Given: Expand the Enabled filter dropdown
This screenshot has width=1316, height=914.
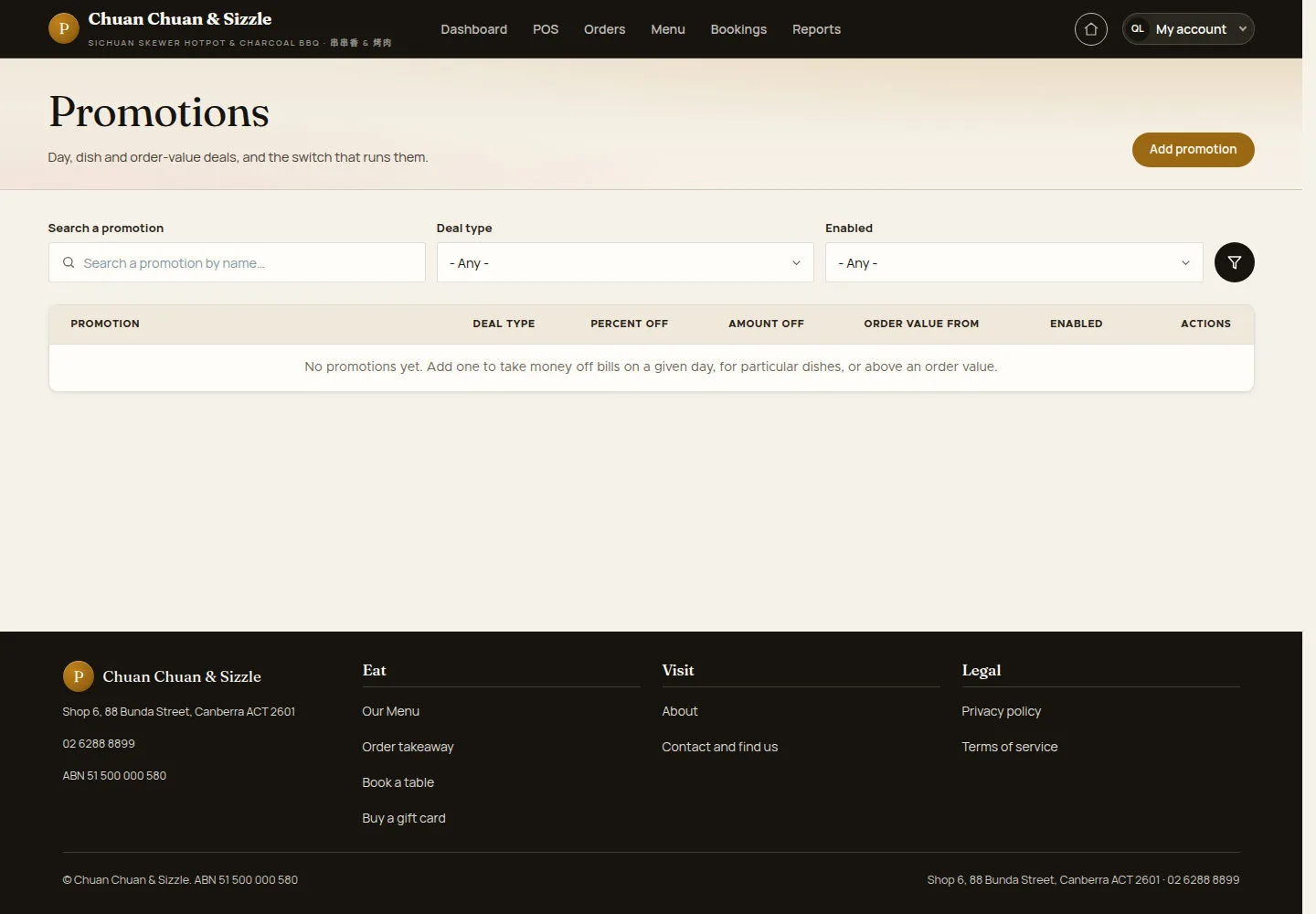Looking at the screenshot, I should coord(1014,262).
